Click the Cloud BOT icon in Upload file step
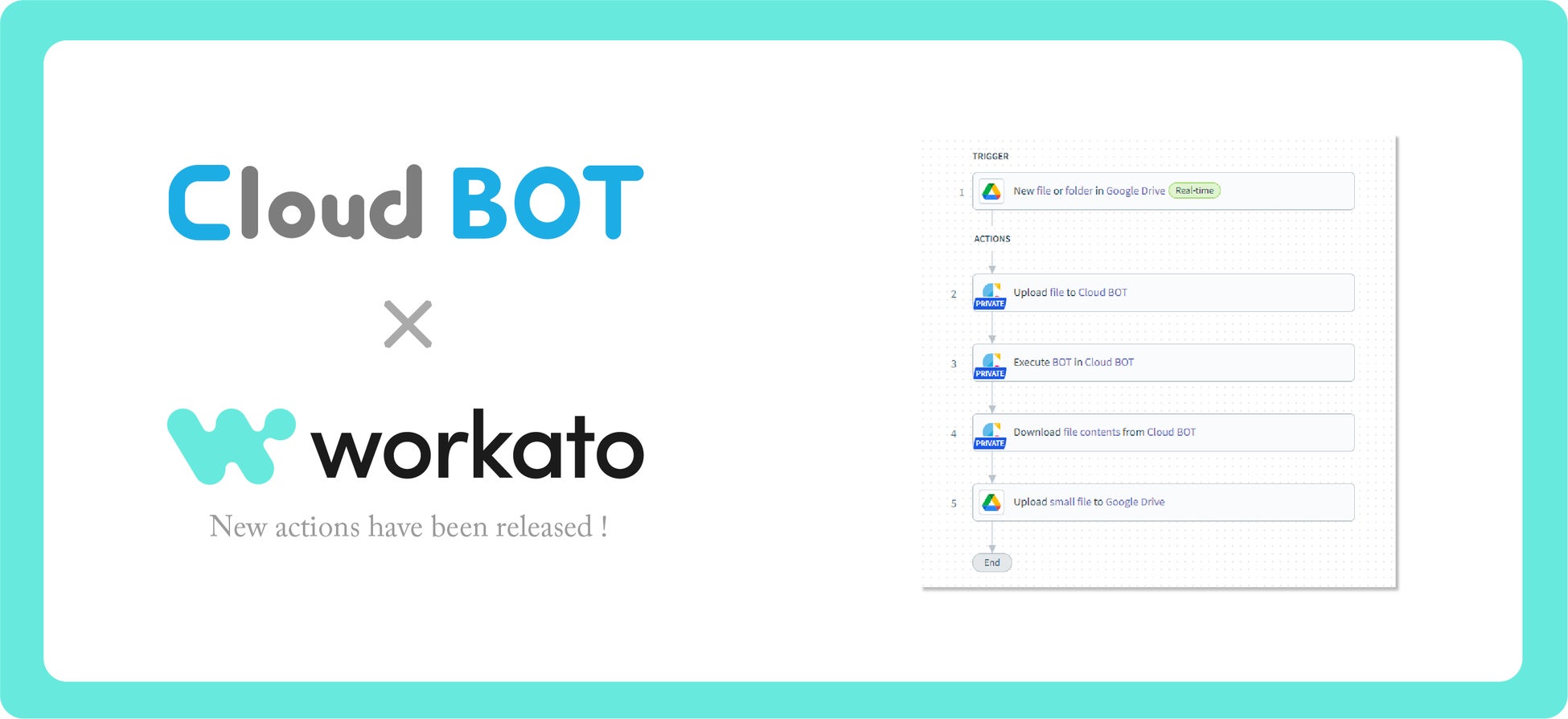The image size is (1568, 719). click(x=991, y=290)
